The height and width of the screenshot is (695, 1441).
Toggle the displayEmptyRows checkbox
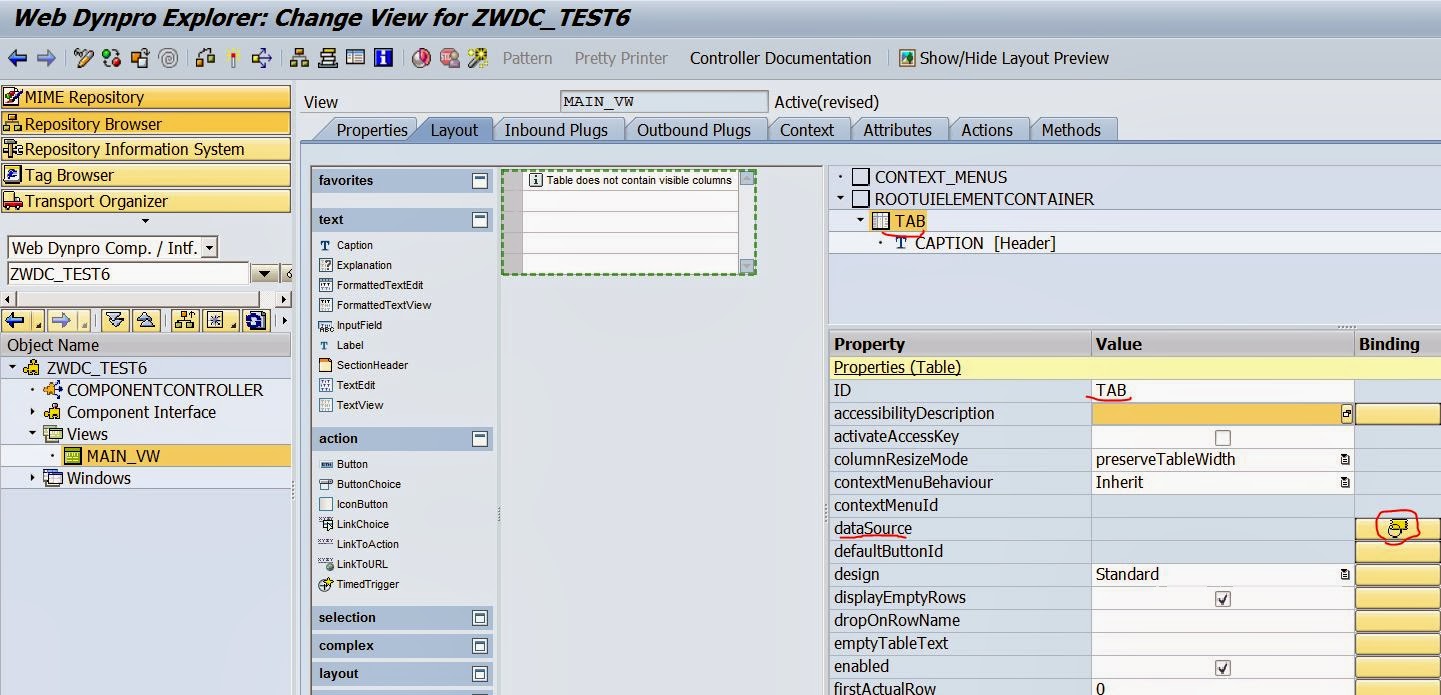[x=1222, y=598]
